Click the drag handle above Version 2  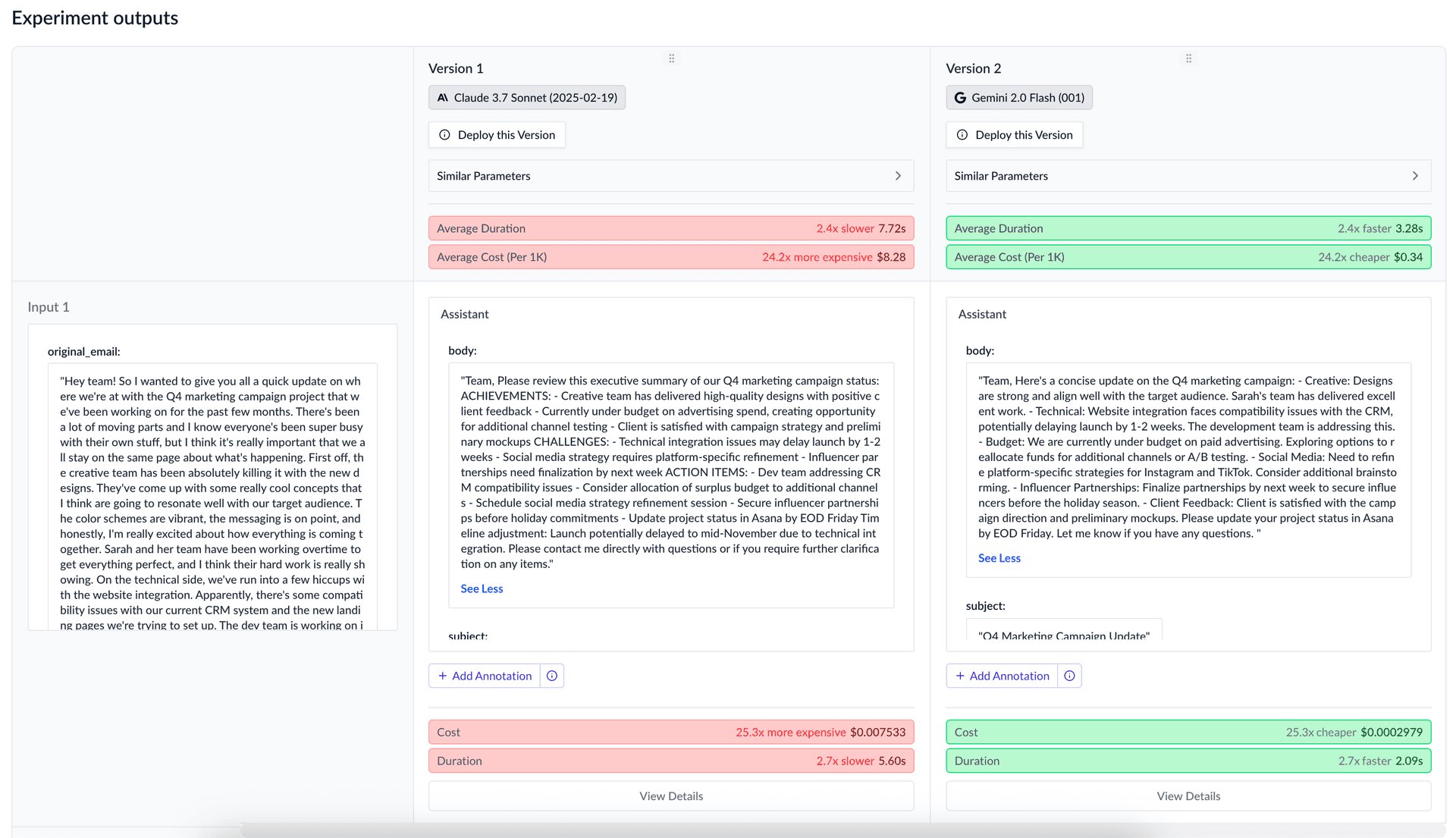click(x=1188, y=58)
